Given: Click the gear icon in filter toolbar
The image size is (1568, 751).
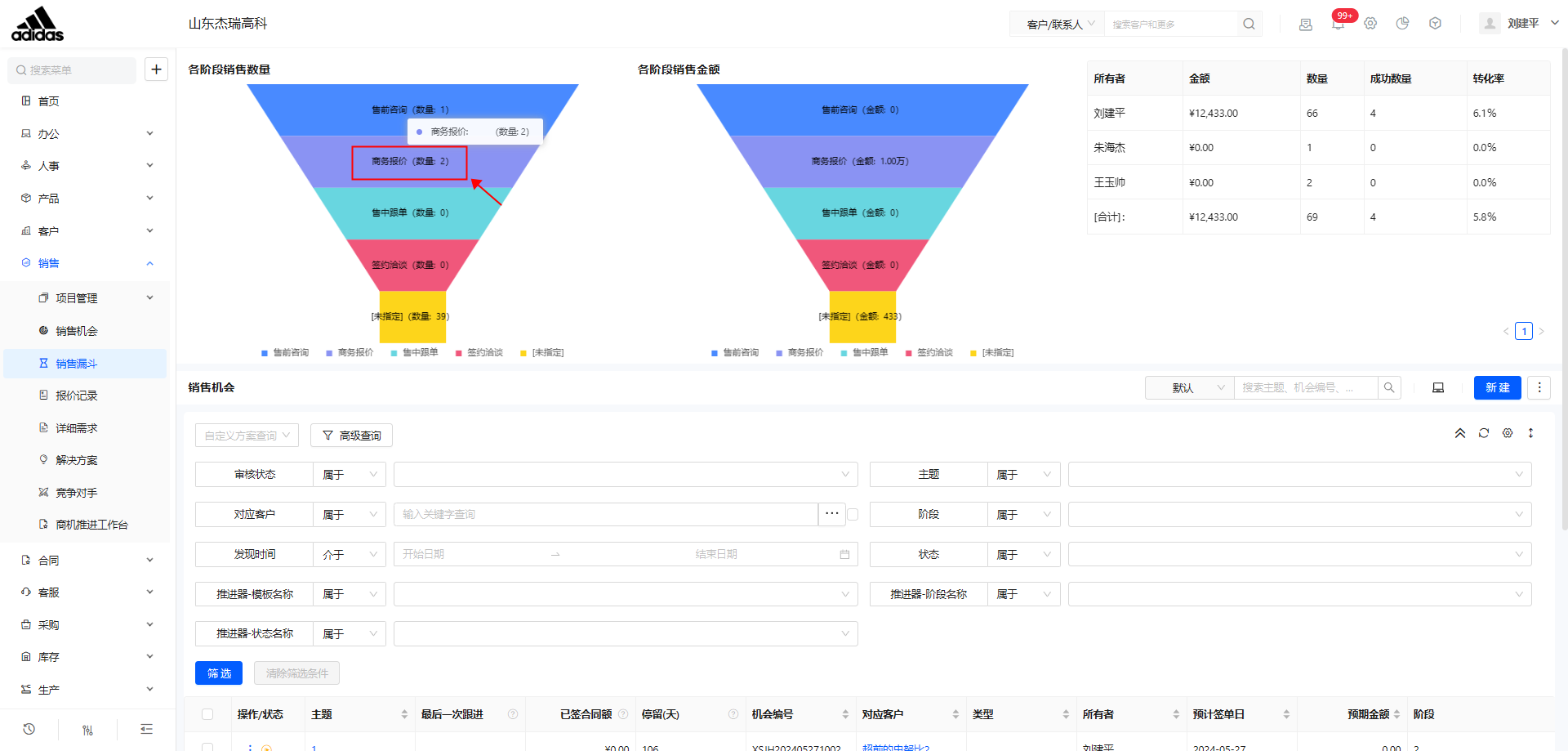Looking at the screenshot, I should [1508, 433].
